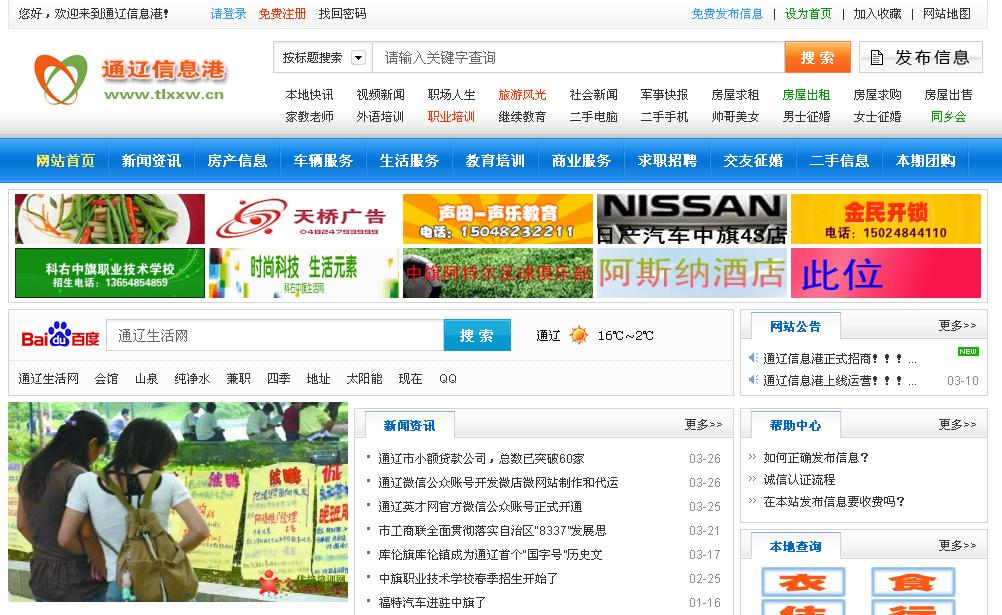Screen dimensions: 1002x615
Task: Open the 房产信息 navigation menu item
Action: (x=237, y=161)
